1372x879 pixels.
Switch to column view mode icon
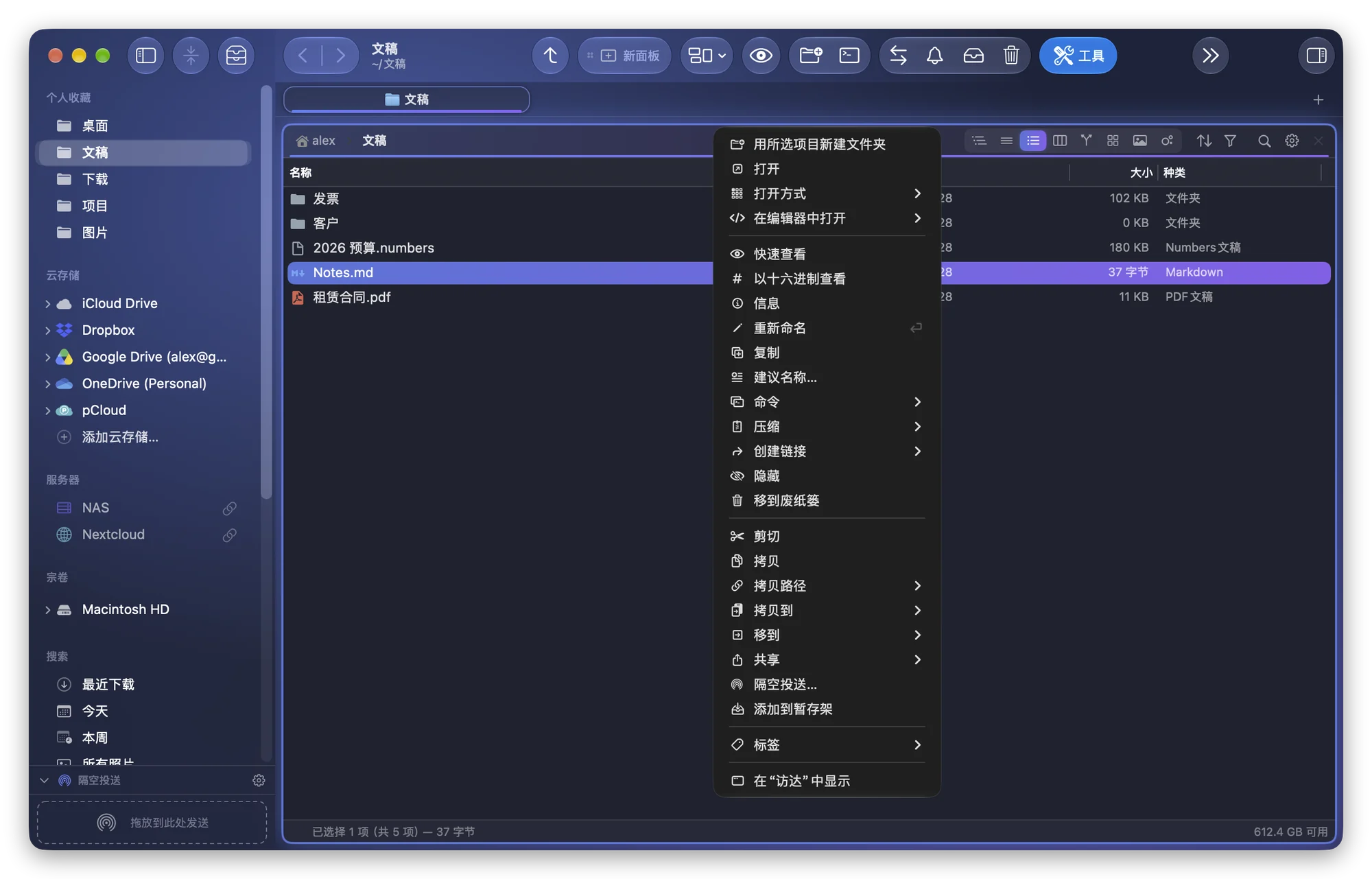(x=1059, y=141)
